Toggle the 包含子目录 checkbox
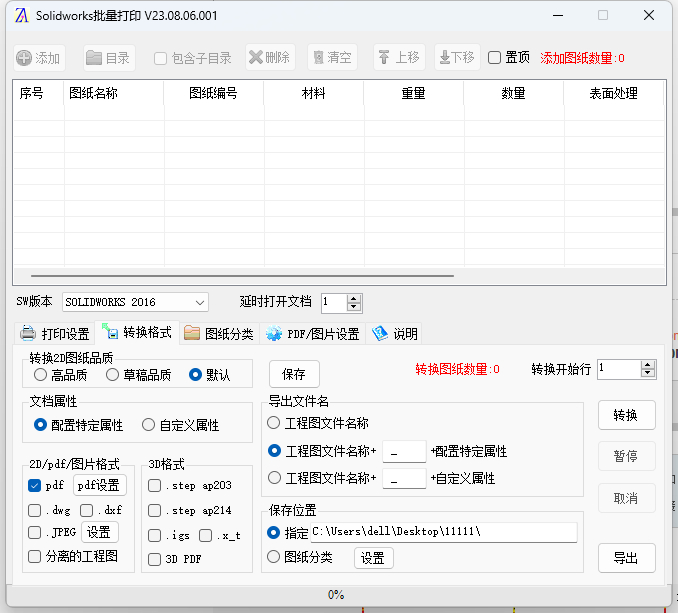Screen dimensions: 678x613 pyautogui.click(x=160, y=58)
